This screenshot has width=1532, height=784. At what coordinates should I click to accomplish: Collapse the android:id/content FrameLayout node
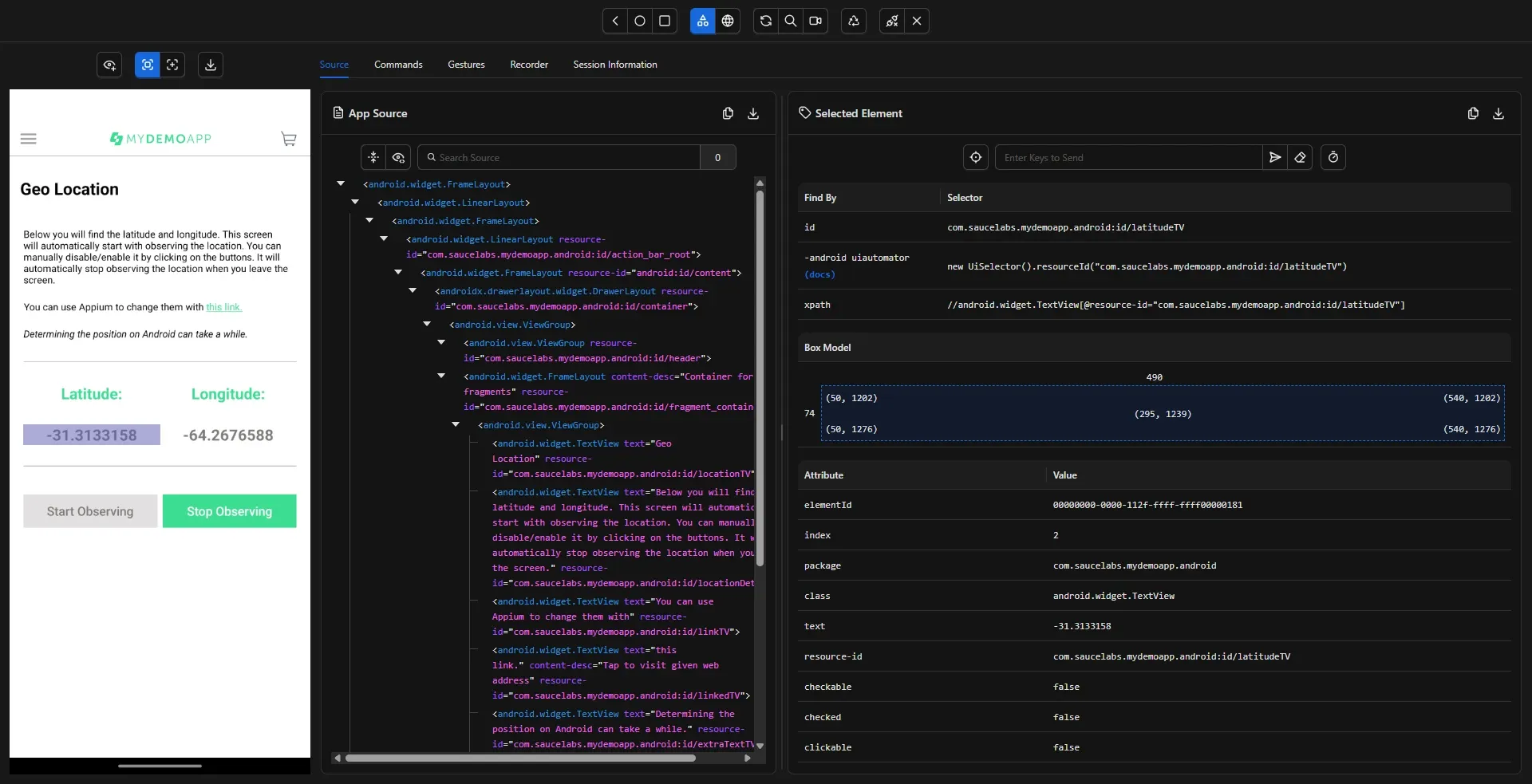(398, 273)
